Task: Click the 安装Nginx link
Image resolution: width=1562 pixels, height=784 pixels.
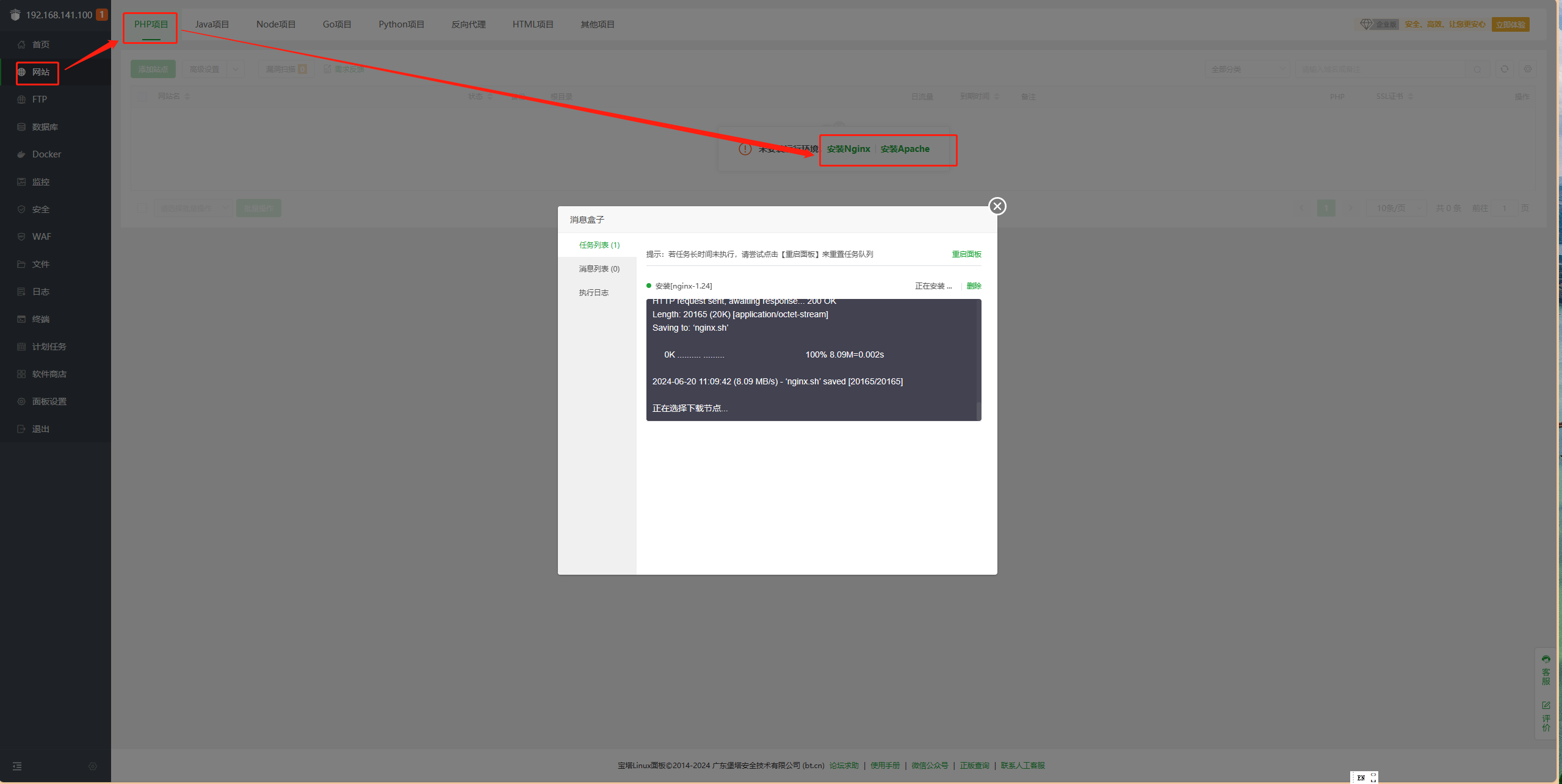Action: tap(848, 149)
